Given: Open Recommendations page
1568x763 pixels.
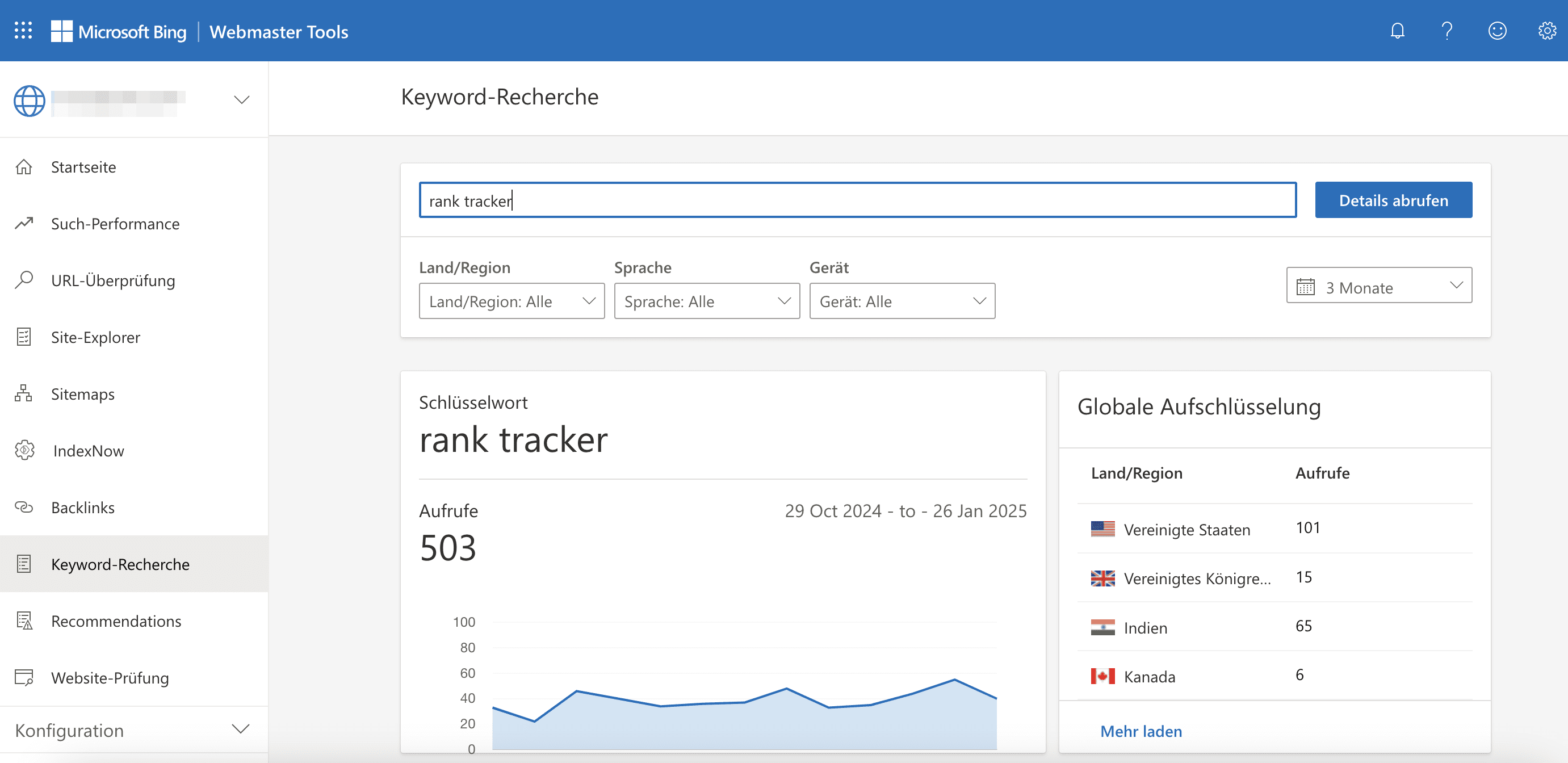Looking at the screenshot, I should (x=134, y=621).
